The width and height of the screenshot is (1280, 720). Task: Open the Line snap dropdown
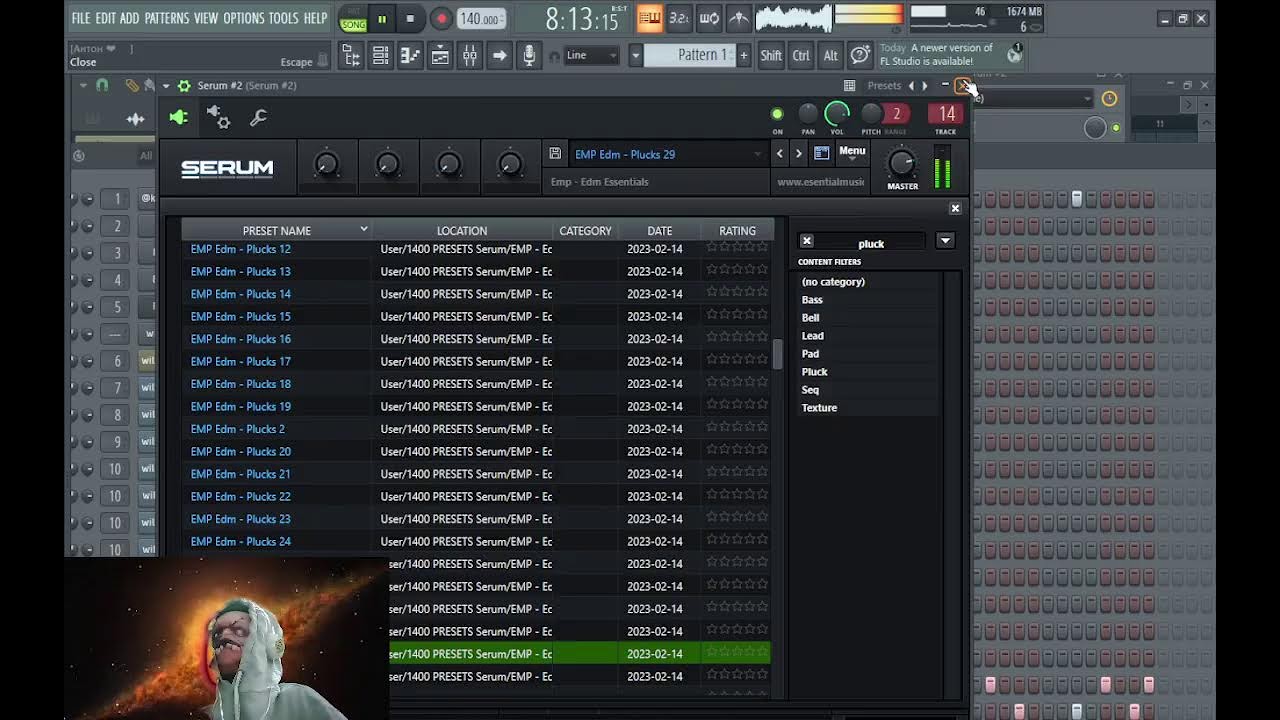tap(592, 55)
